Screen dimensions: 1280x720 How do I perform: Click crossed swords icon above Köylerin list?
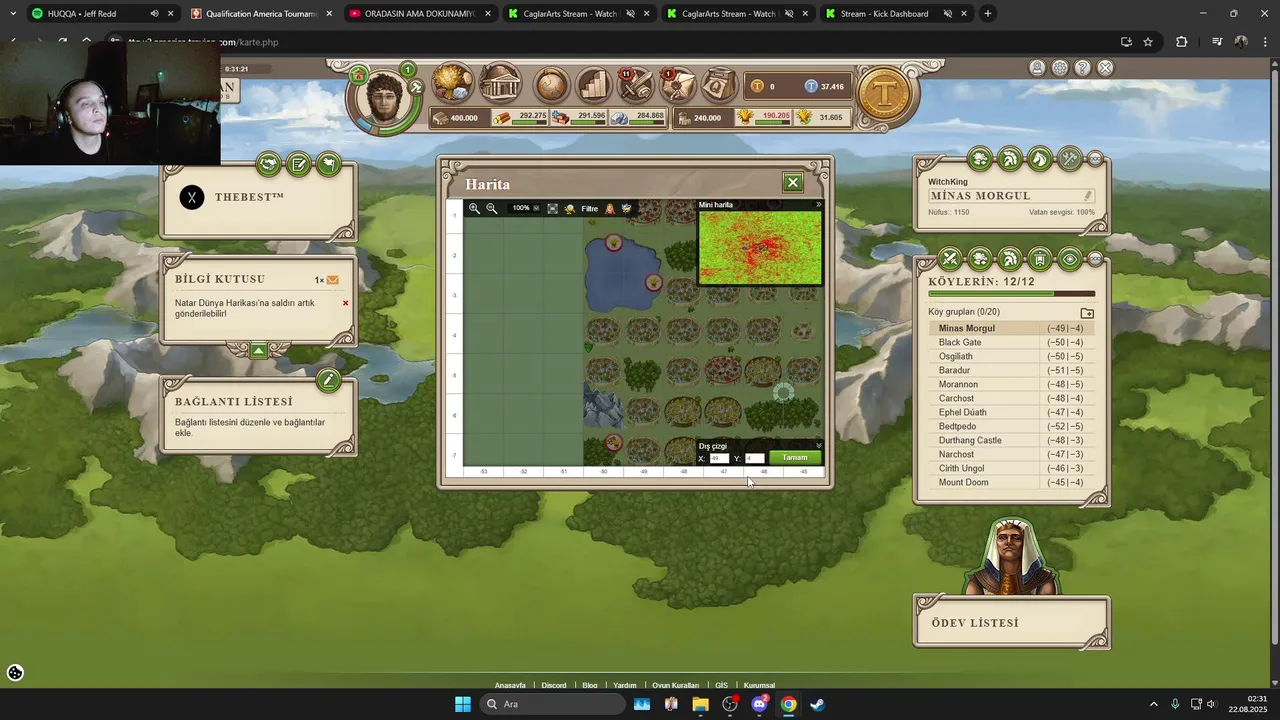click(950, 259)
